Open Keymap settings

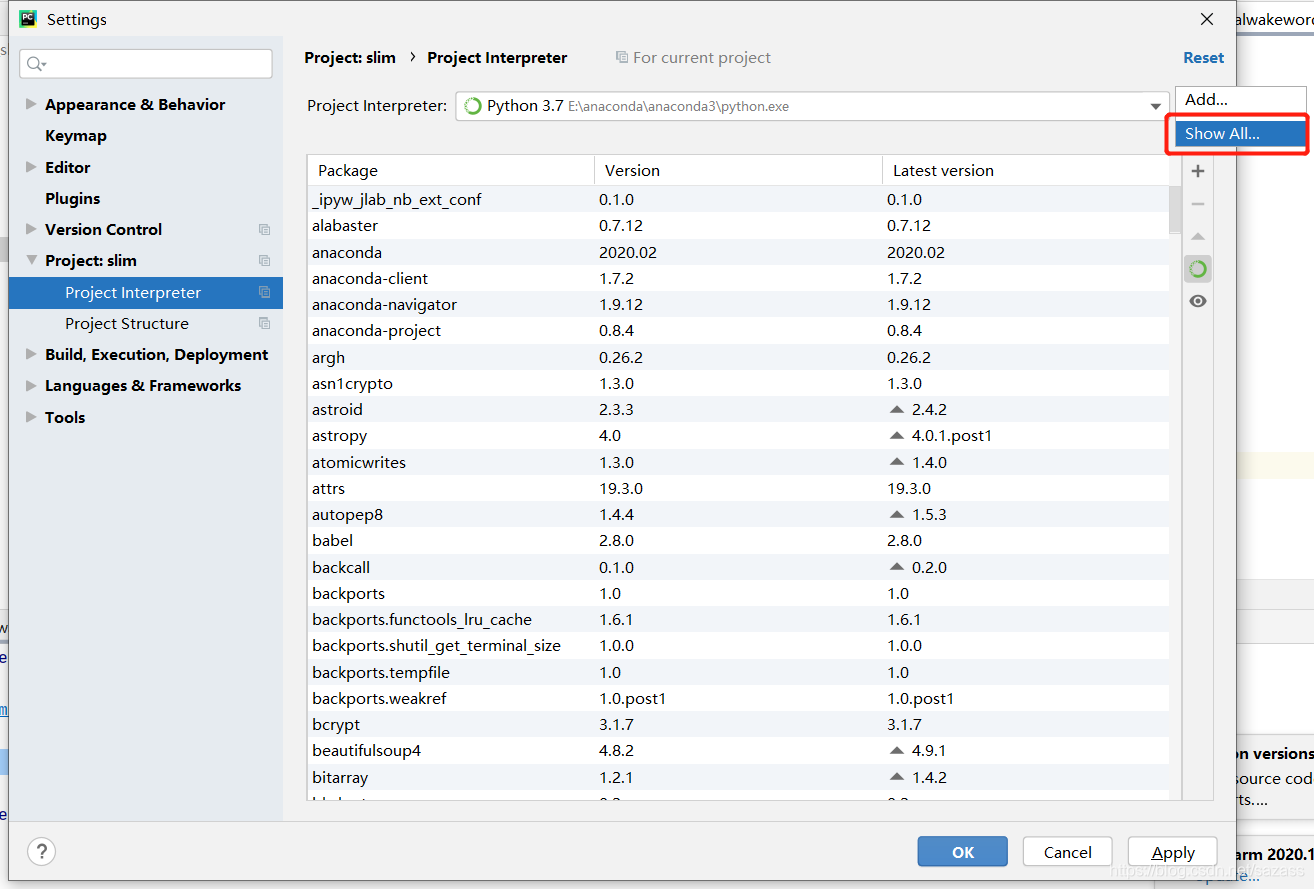76,136
